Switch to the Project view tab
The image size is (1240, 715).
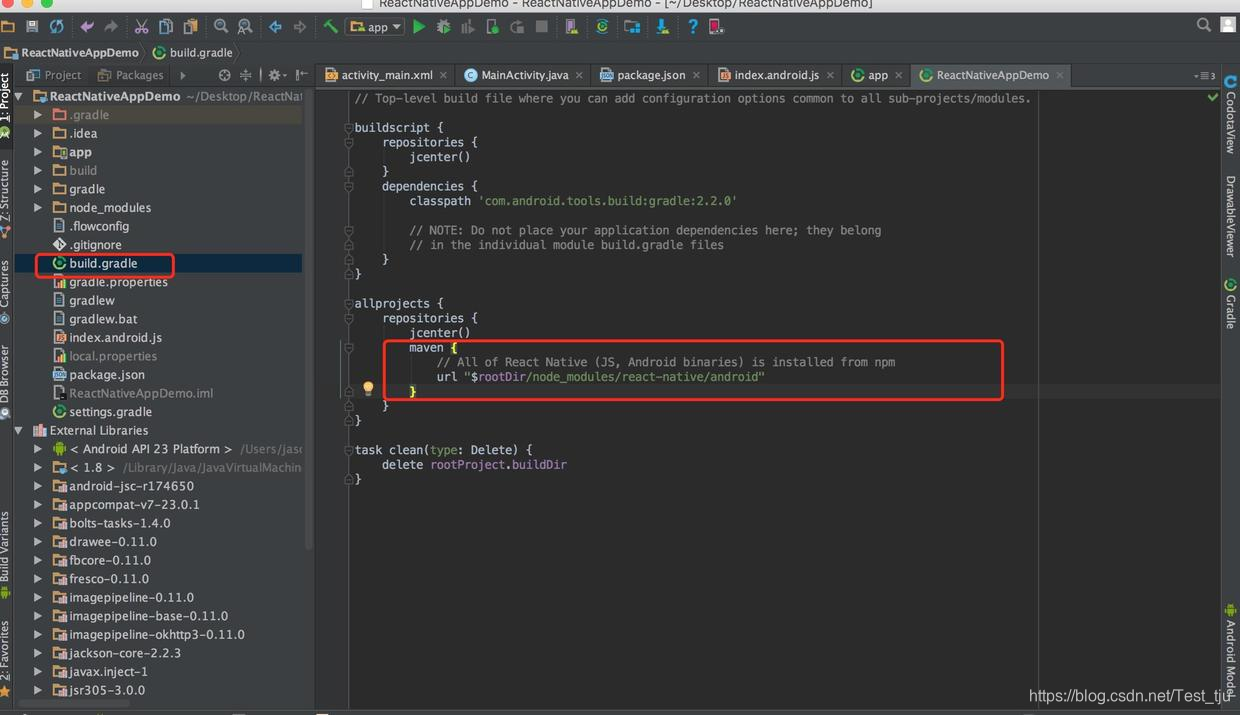click(x=54, y=75)
